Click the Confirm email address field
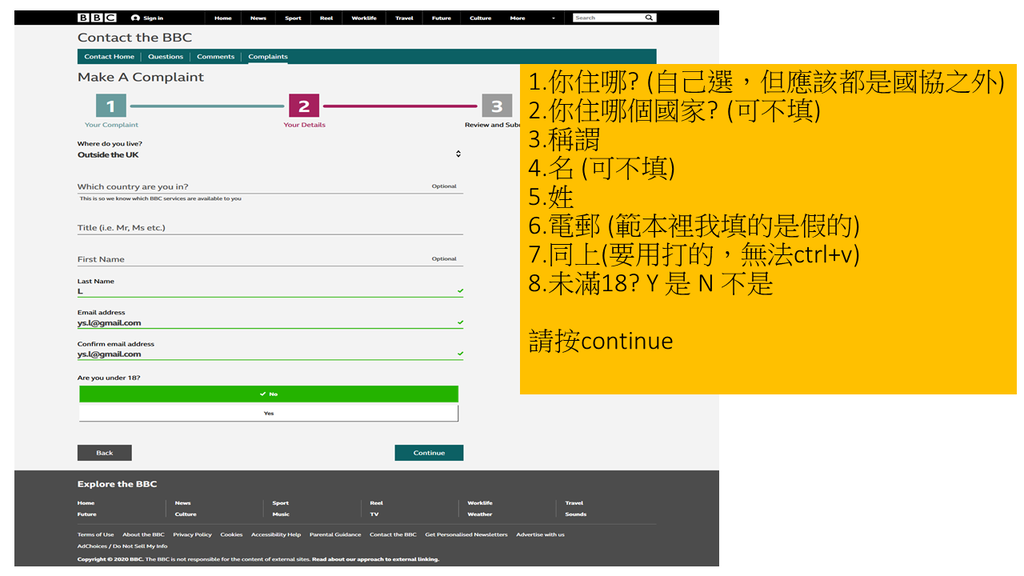Image resolution: width=1024 pixels, height=576 pixels. [x=270, y=354]
